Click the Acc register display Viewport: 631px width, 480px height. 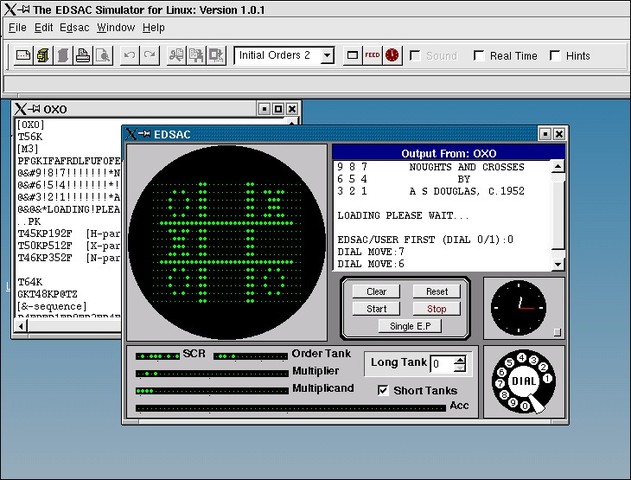point(291,408)
